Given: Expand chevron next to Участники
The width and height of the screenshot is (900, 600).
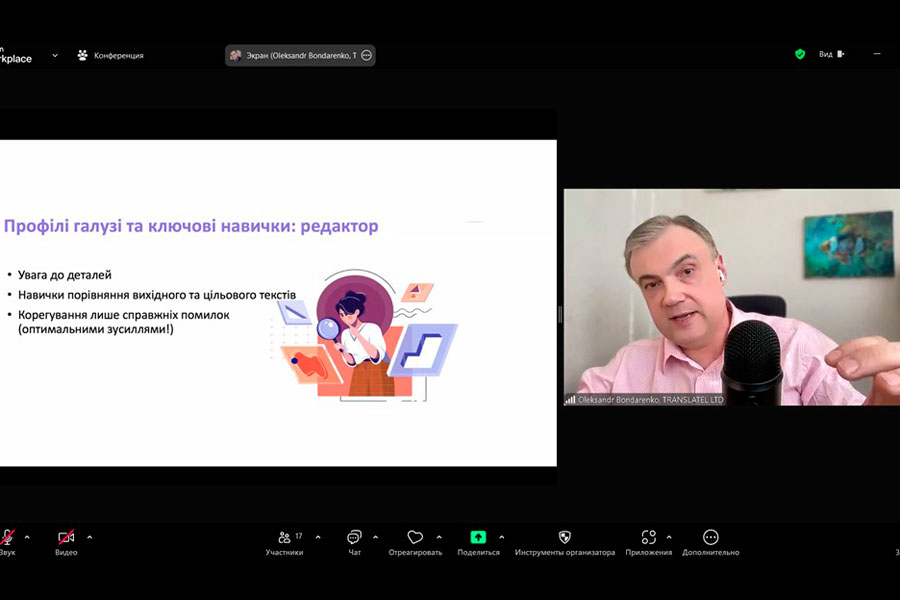Looking at the screenshot, I should click(318, 537).
